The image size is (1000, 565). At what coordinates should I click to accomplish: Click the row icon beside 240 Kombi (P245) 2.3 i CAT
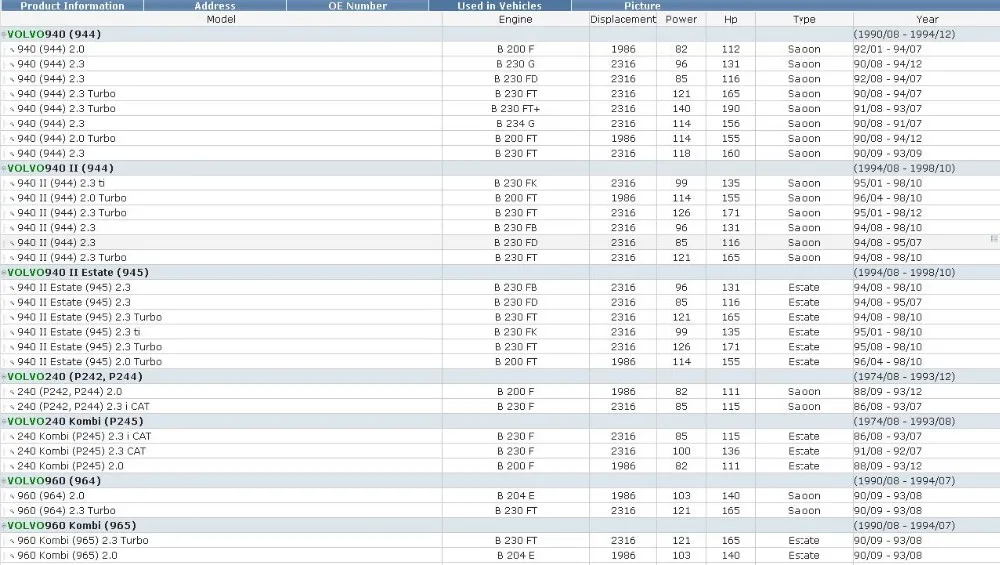(x=11, y=437)
